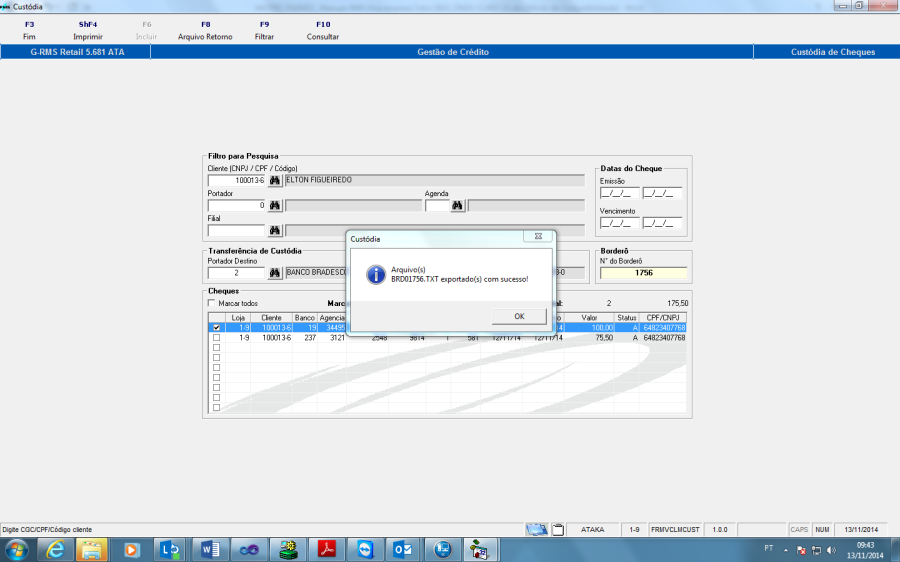
Task: Launch Internet Explorer from taskbar
Action: pos(55,550)
